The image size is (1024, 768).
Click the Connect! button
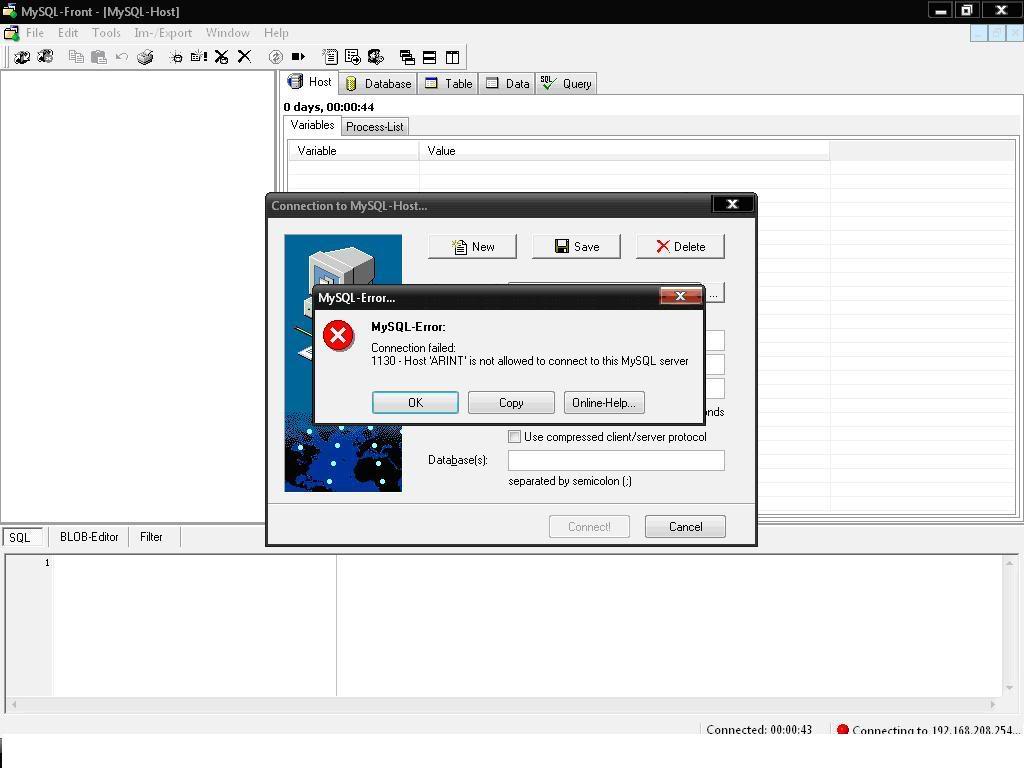click(x=589, y=527)
